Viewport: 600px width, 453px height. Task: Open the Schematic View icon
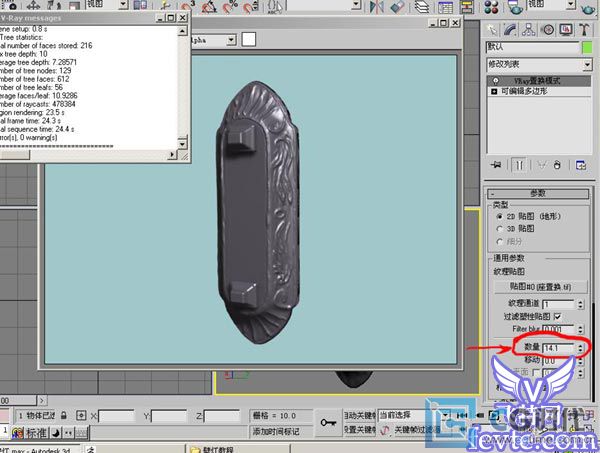(466, 6)
